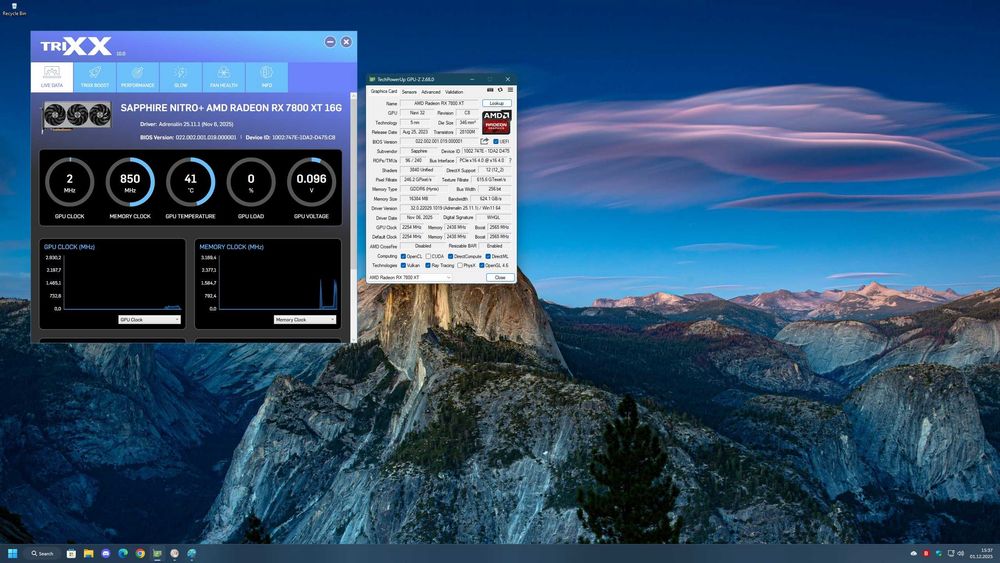This screenshot has height=563, width=1000.
Task: Open File Explorer from taskbar
Action: click(x=89, y=553)
